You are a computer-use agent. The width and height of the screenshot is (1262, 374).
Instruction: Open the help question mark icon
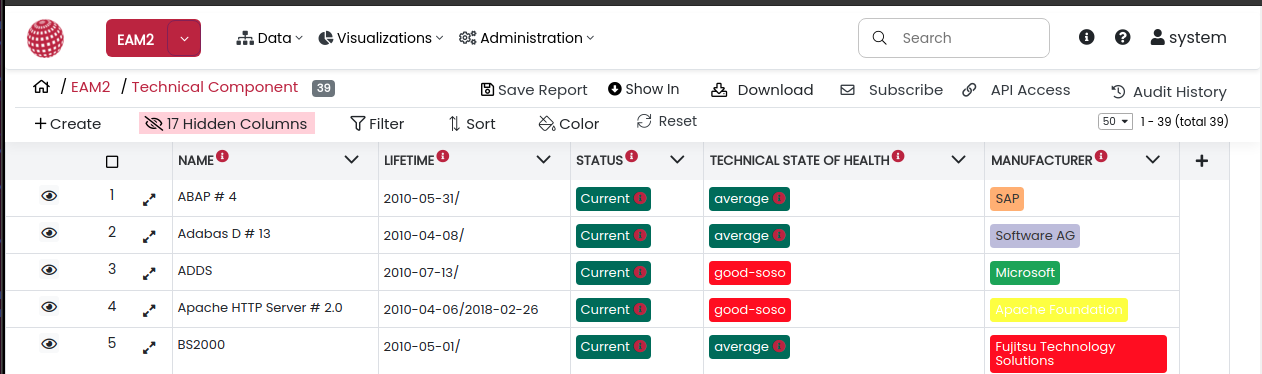pos(1123,37)
